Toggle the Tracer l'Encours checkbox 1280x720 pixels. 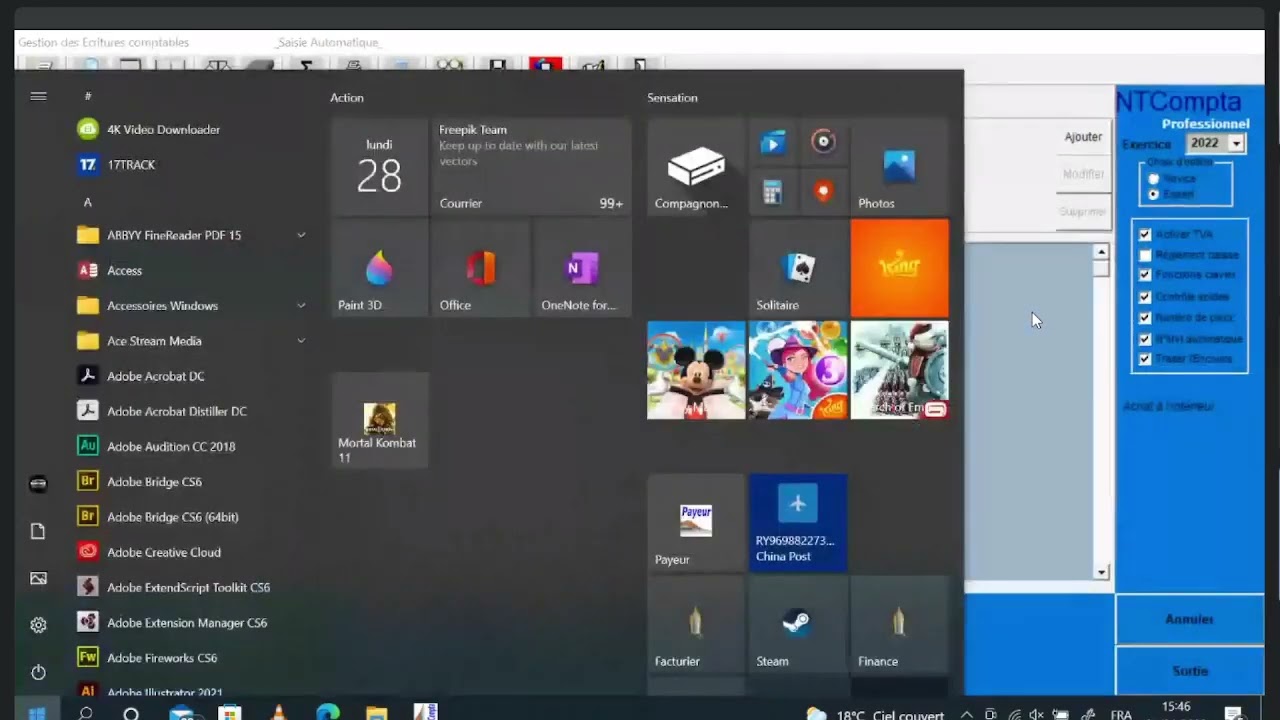coord(1145,359)
